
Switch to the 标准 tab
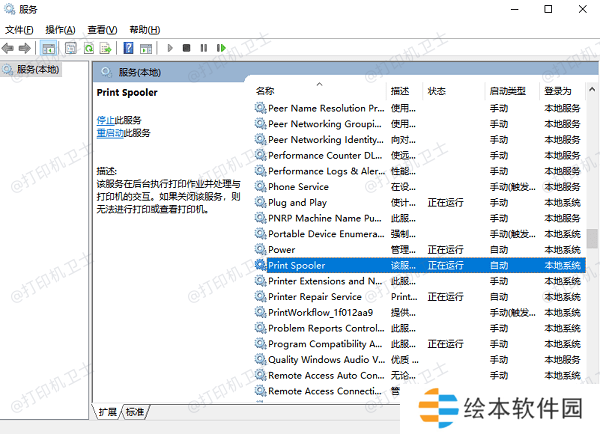pos(135,412)
